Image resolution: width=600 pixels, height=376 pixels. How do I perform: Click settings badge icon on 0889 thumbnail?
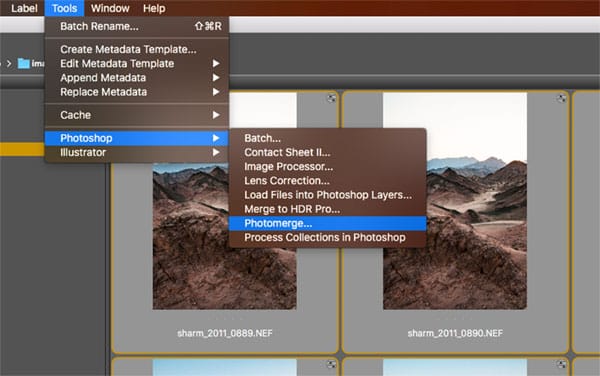click(331, 98)
